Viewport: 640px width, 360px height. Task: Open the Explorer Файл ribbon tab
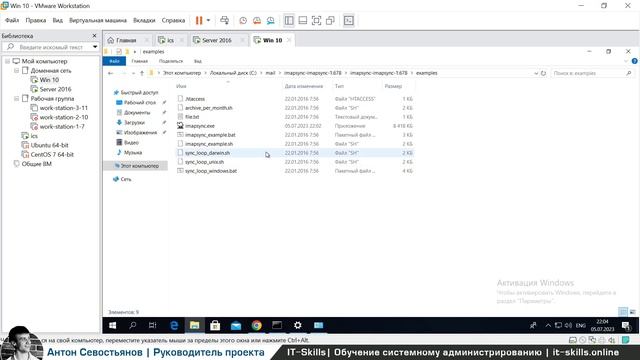[114, 61]
